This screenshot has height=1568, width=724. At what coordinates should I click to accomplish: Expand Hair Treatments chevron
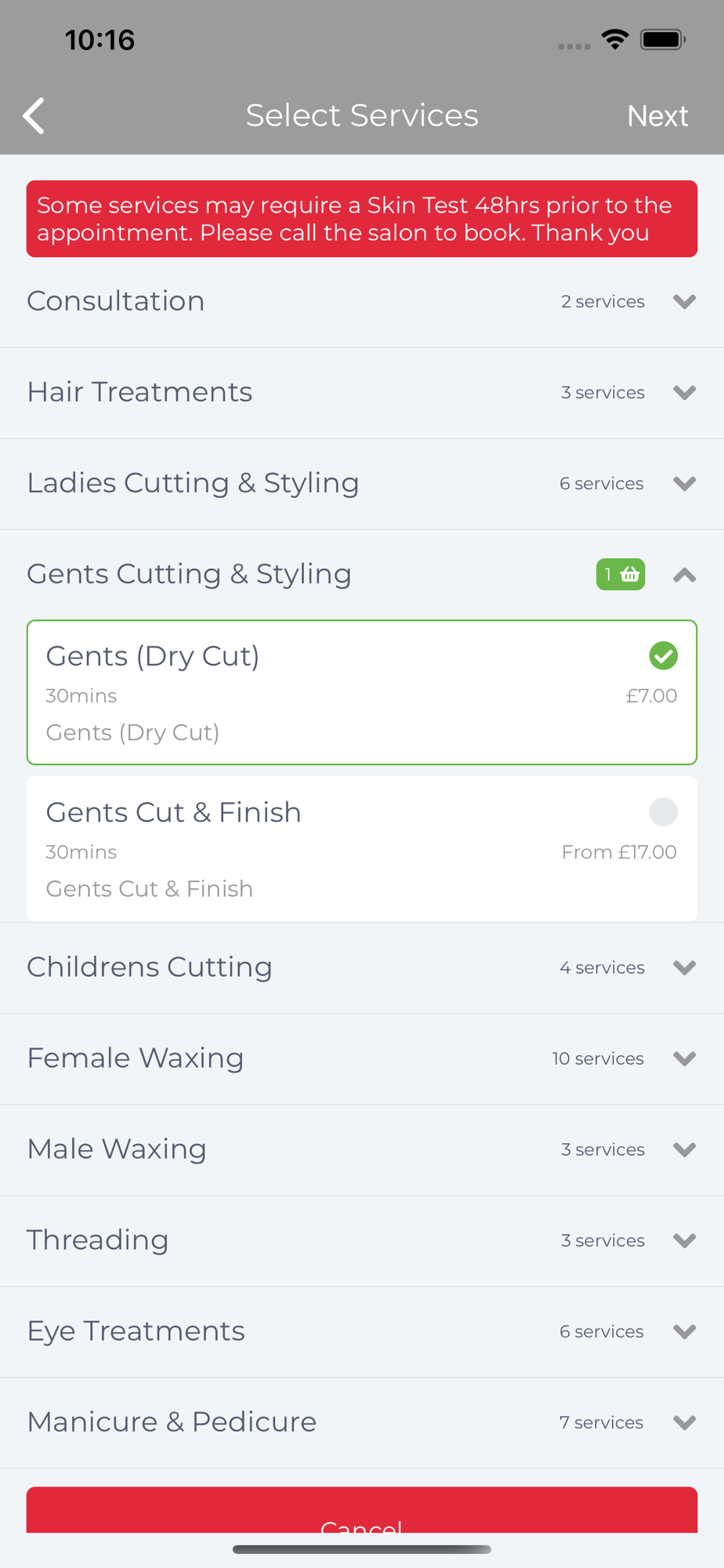click(x=685, y=393)
